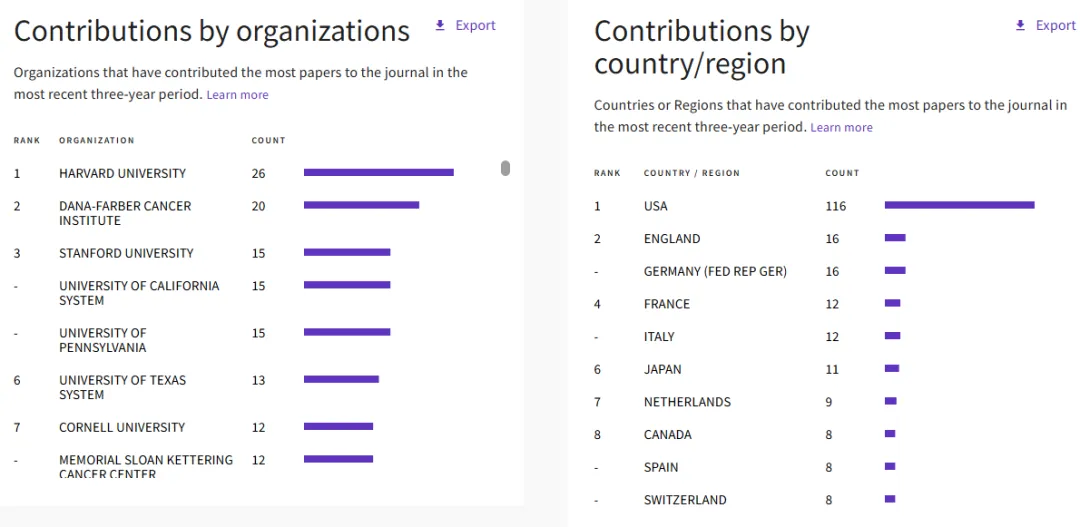
Task: Click Netherlands count 9
Action: click(x=829, y=402)
